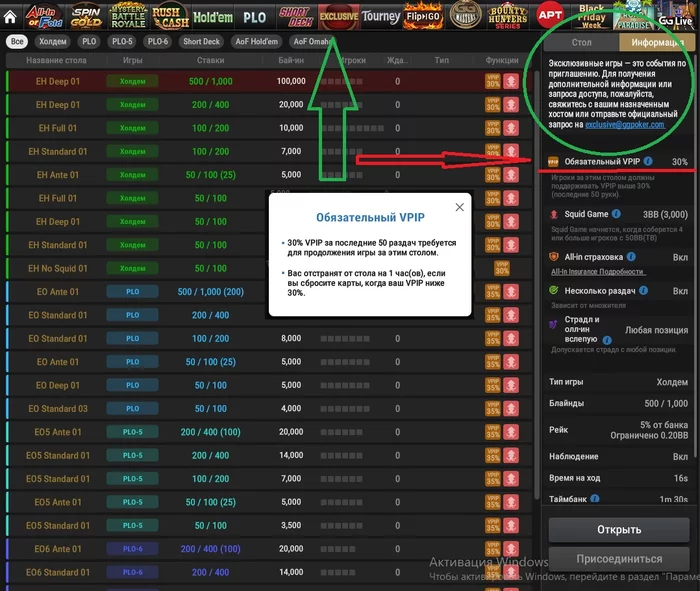Select the PLO-6 filter pill

click(158, 42)
